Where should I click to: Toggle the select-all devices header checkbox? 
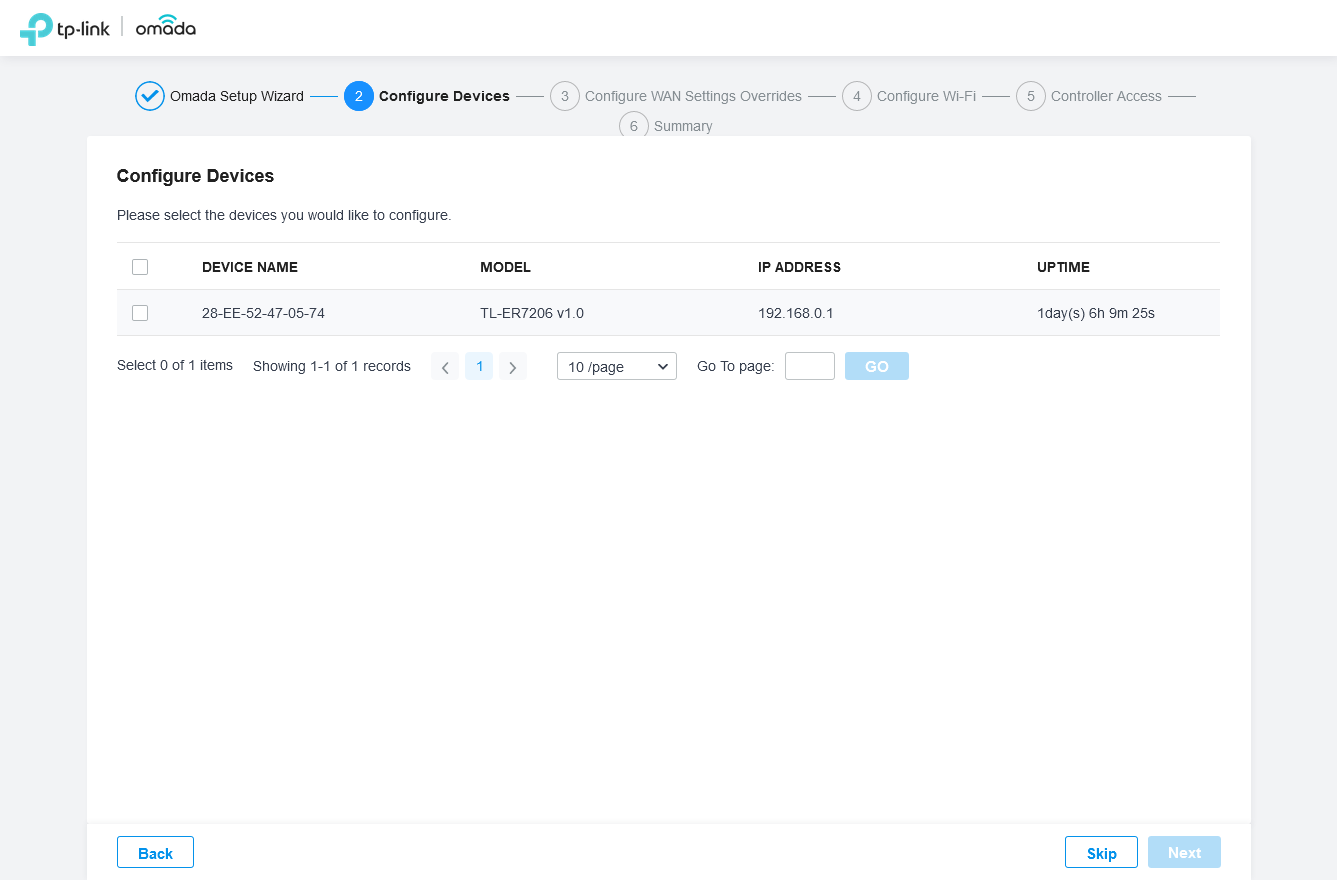pos(140,267)
